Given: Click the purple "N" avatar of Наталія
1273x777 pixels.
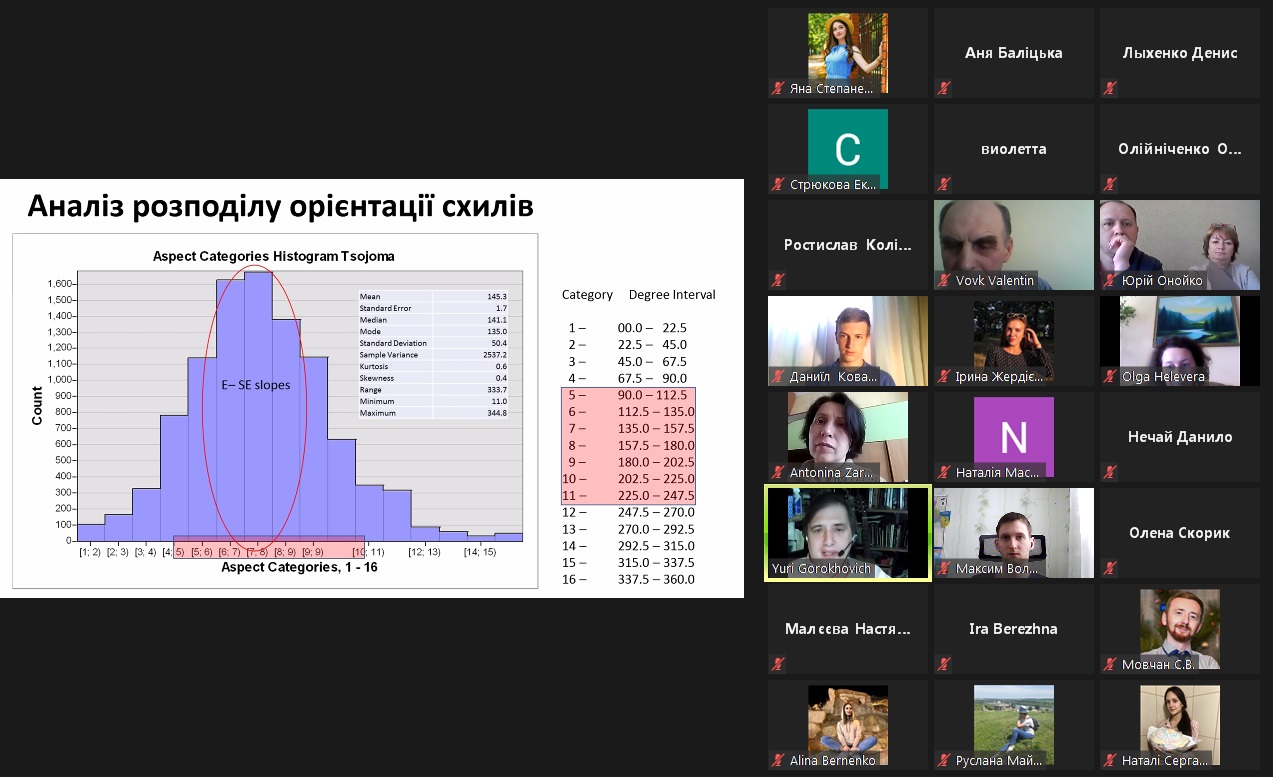Looking at the screenshot, I should [1013, 436].
